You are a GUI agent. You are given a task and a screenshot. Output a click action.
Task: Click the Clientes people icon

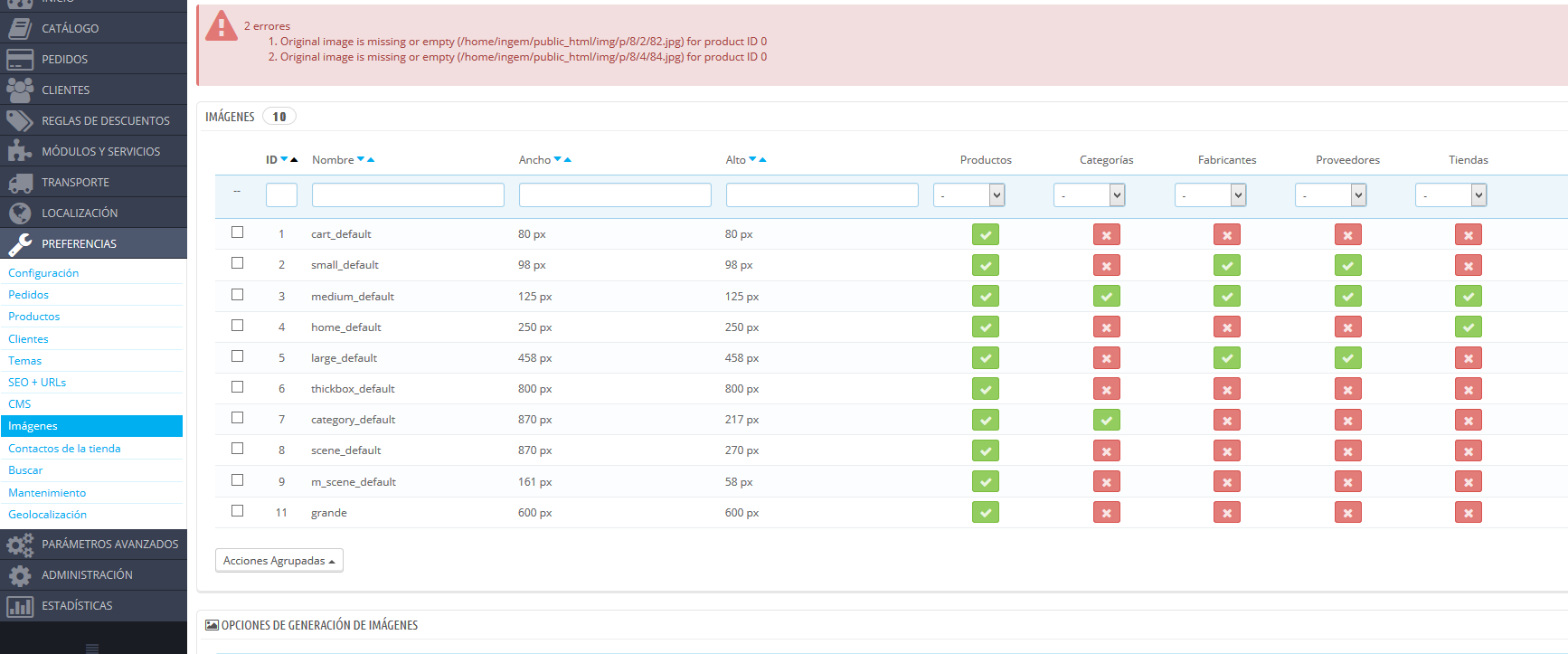[20, 90]
